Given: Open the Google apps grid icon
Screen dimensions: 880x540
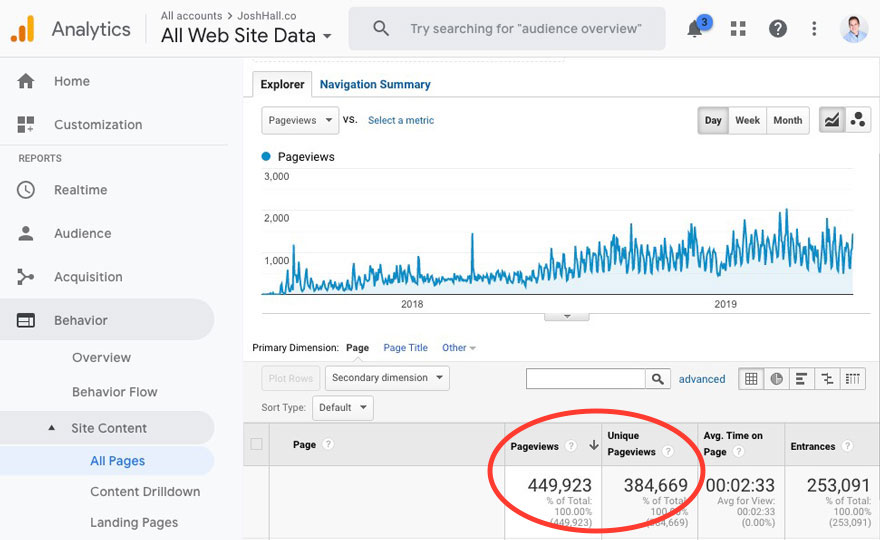Looking at the screenshot, I should point(739,29).
